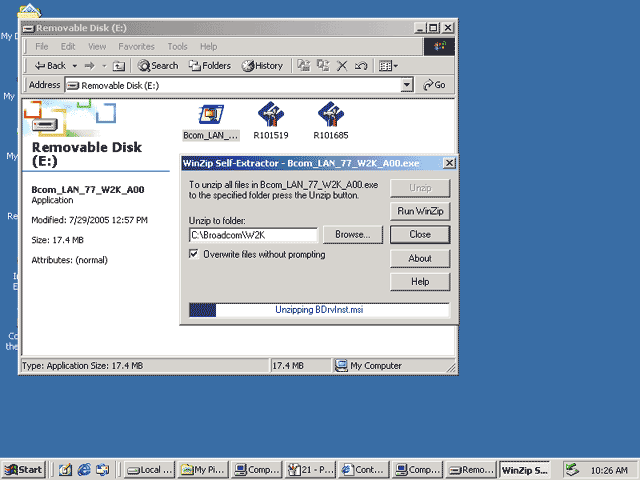This screenshot has width=640, height=480.
Task: Switch to WinZip S... taskbar button
Action: (x=524, y=470)
